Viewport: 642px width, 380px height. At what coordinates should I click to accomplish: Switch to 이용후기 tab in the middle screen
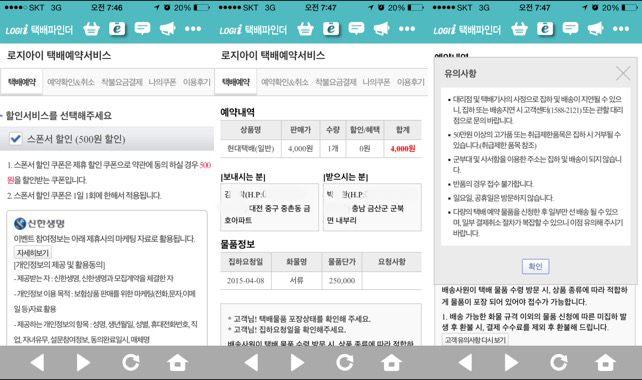(x=411, y=82)
